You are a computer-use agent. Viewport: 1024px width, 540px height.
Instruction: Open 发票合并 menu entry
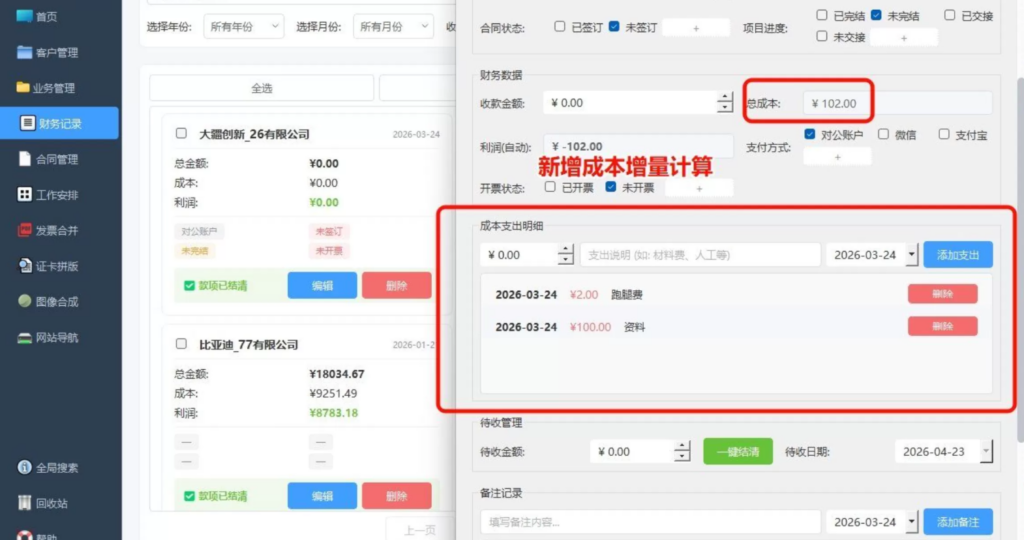57,230
